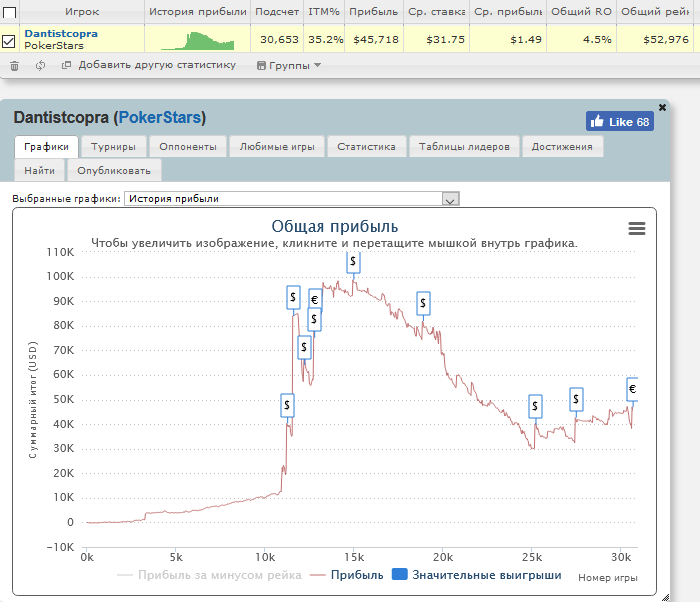Sort by the Подсчет column header
This screenshot has width=700, height=602.
[277, 12]
